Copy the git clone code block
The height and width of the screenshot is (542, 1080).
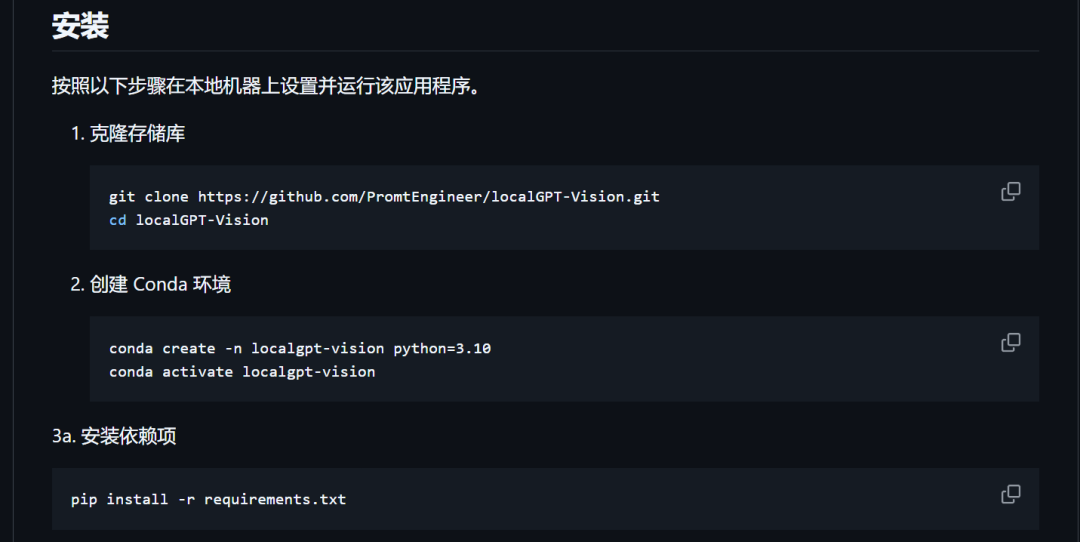click(x=1011, y=191)
